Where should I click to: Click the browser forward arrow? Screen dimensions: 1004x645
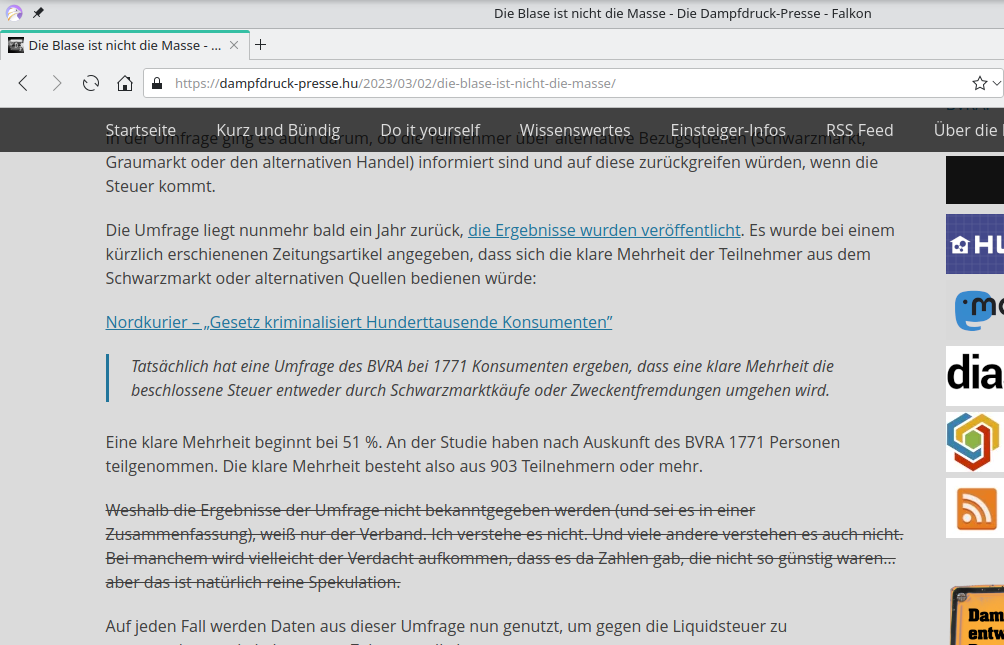57,83
